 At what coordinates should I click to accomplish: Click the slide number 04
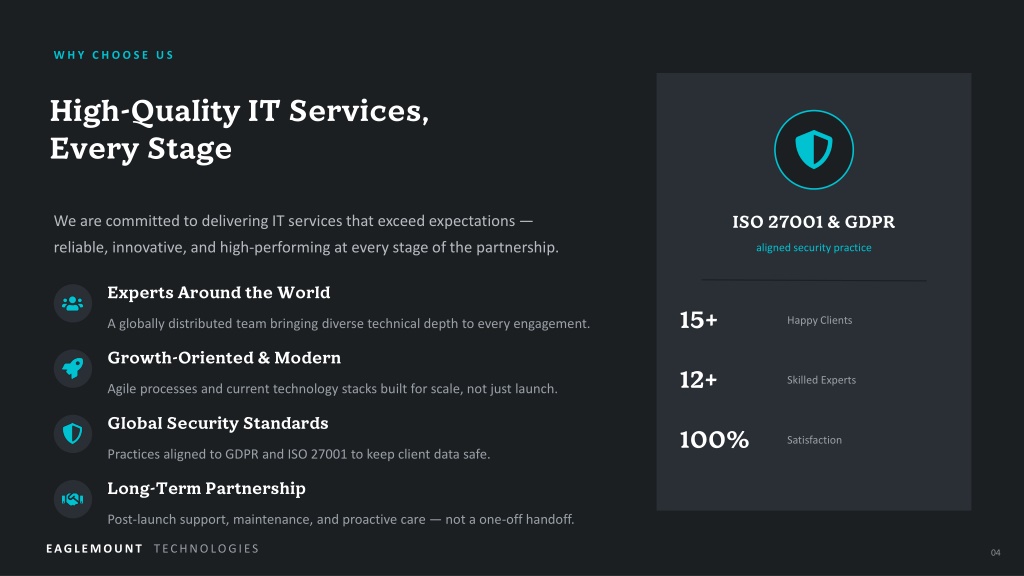coord(995,552)
